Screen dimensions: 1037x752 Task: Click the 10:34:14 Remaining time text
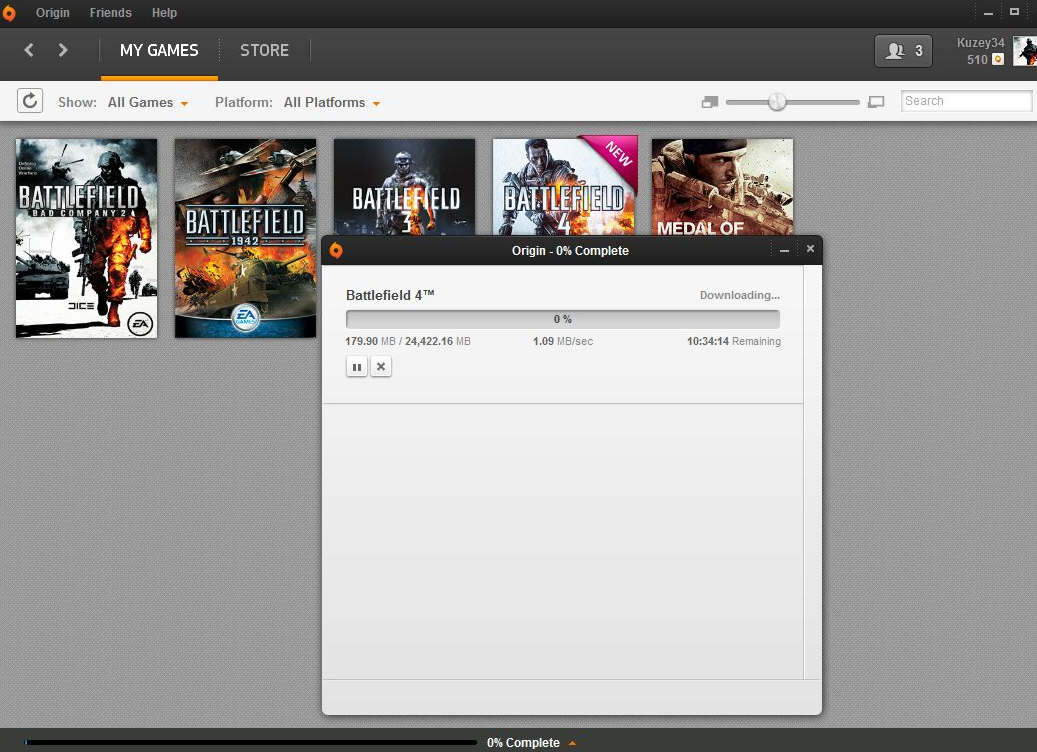734,341
